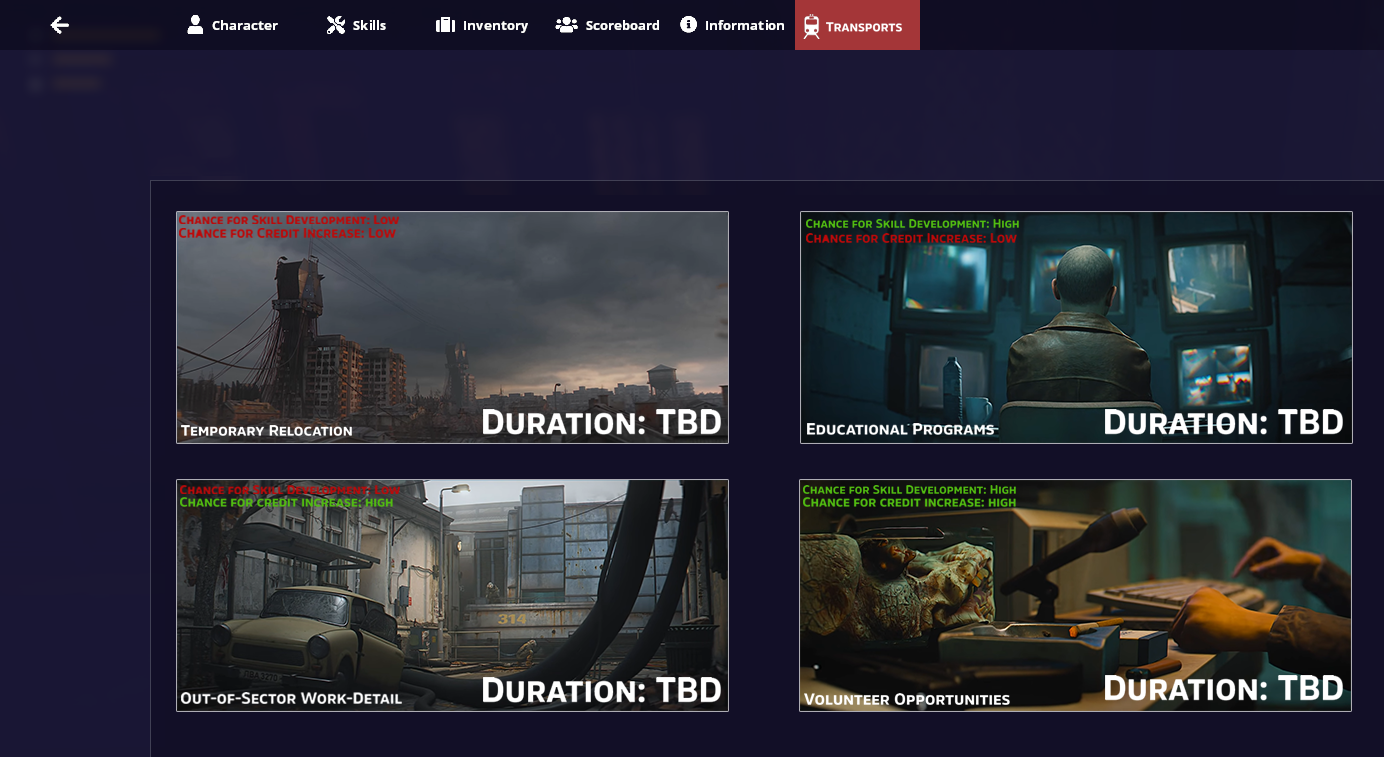Viewport: 1384px width, 757px height.
Task: Click "Duration: TBD" on Temporary Relocation card
Action: coord(601,421)
